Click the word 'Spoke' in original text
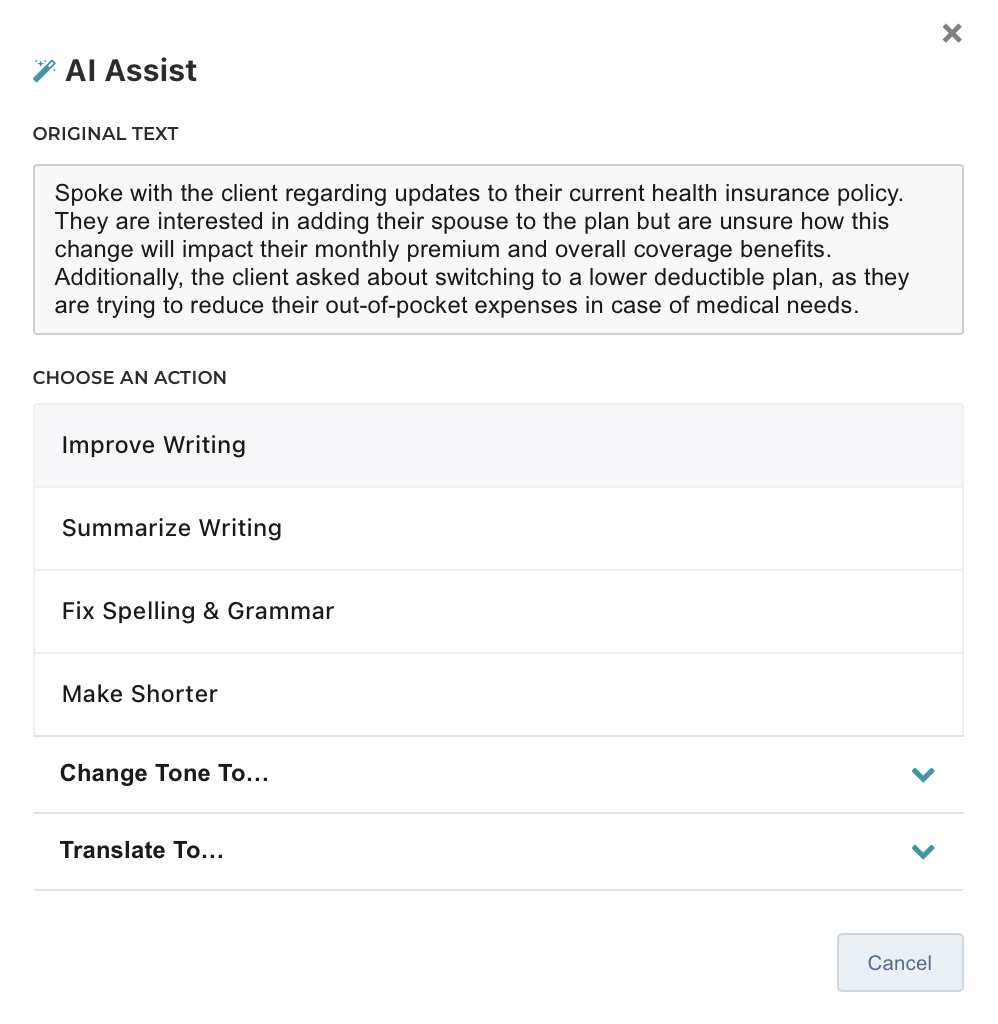 tap(83, 192)
